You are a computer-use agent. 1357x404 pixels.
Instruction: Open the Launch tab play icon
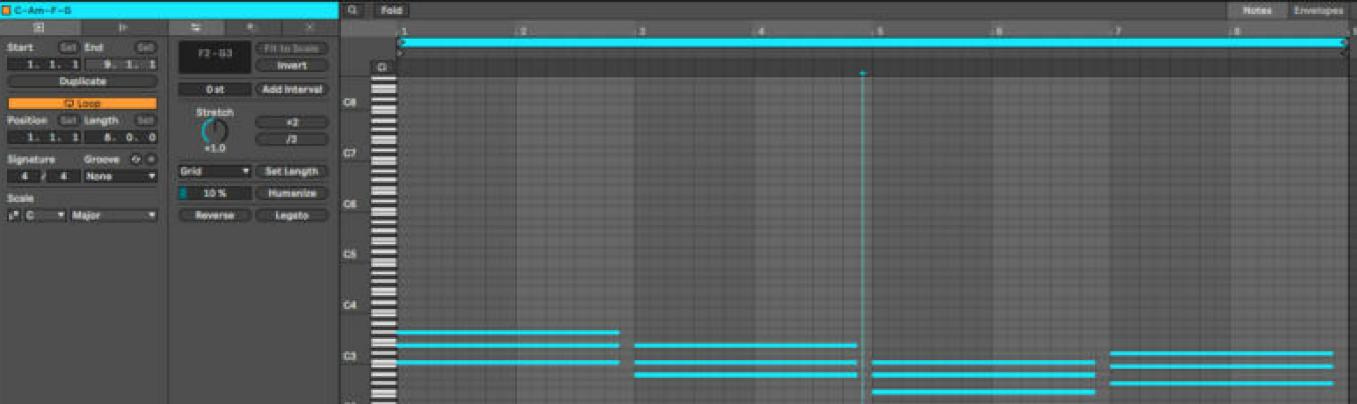[123, 27]
